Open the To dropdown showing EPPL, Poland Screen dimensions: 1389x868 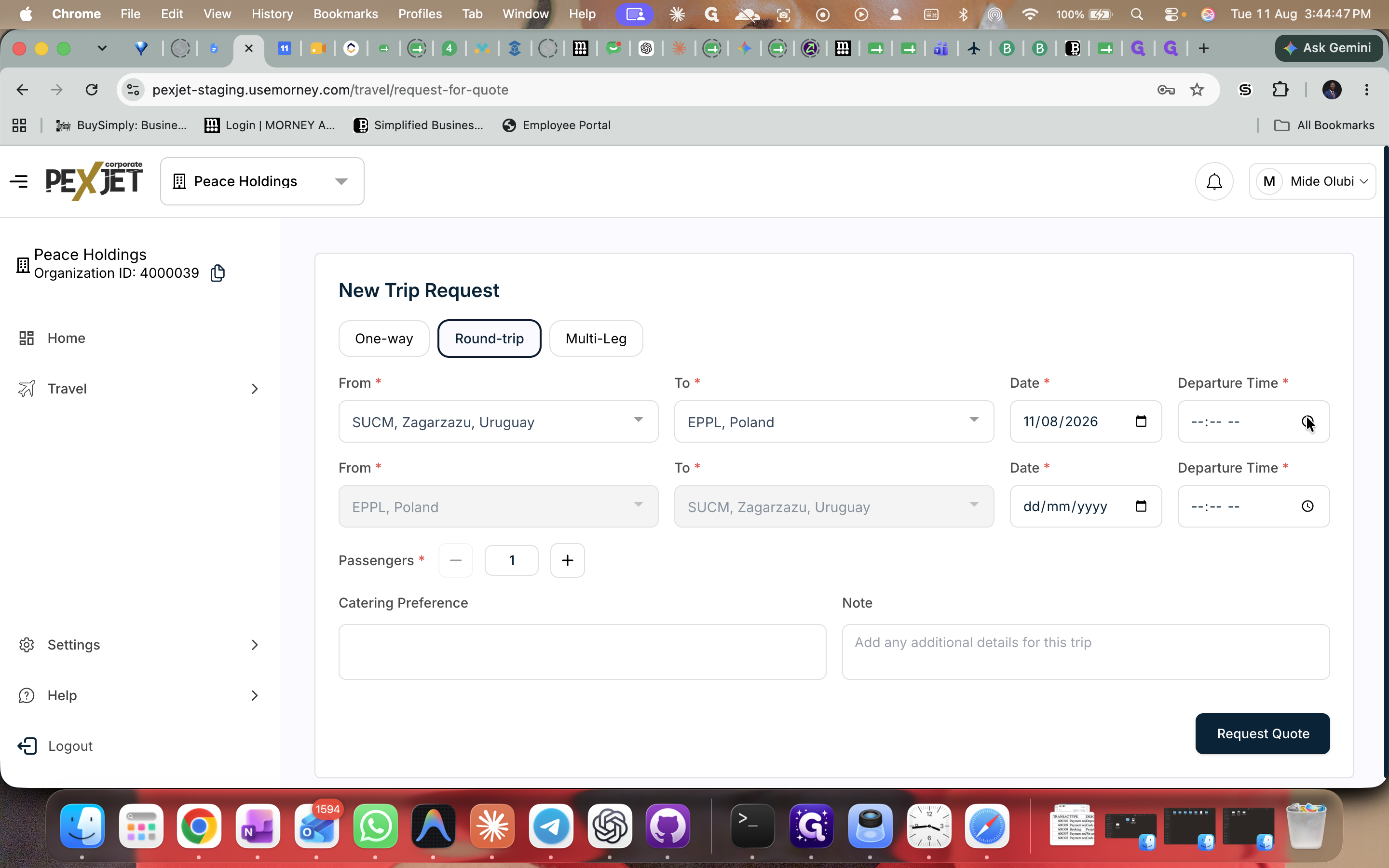coord(834,421)
